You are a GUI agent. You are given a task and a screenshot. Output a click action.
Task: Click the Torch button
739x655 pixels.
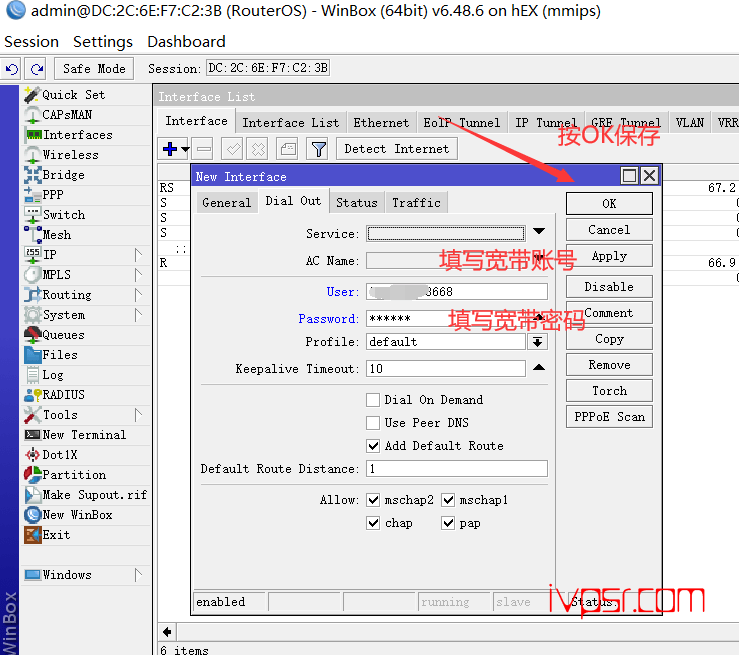(x=609, y=391)
